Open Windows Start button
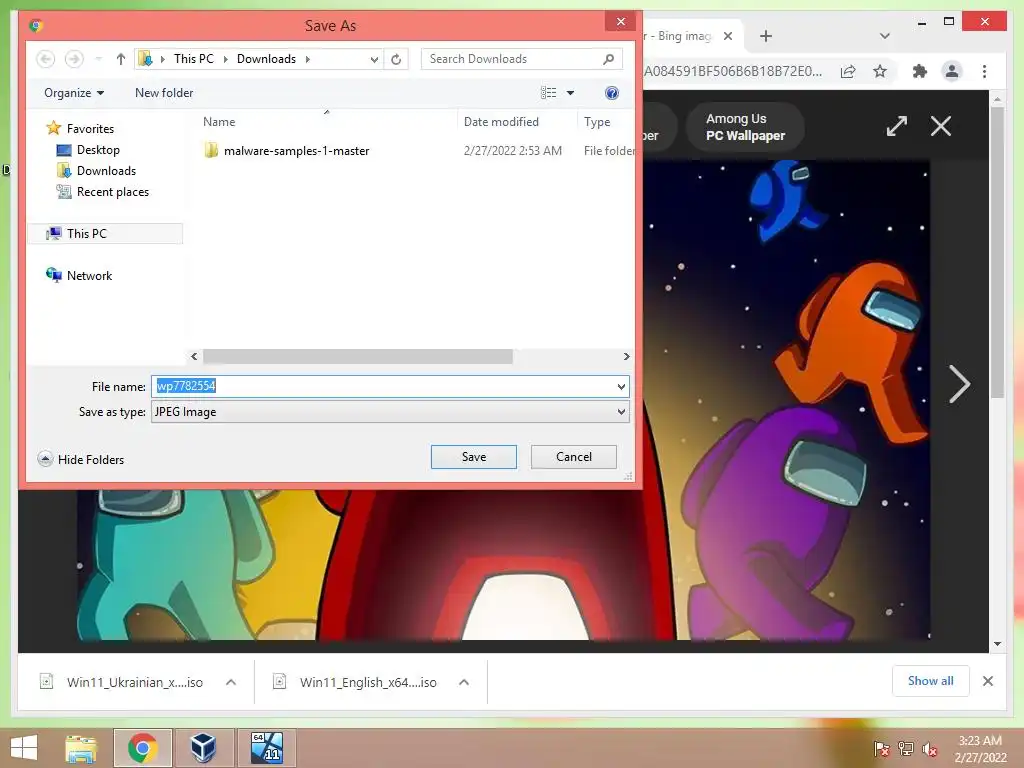 pos(24,748)
